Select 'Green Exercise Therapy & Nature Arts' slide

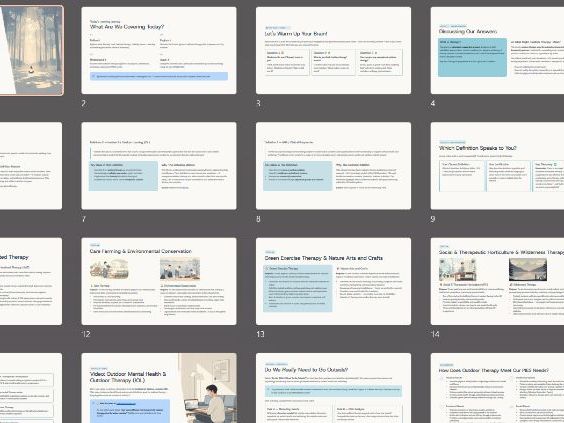coord(333,281)
